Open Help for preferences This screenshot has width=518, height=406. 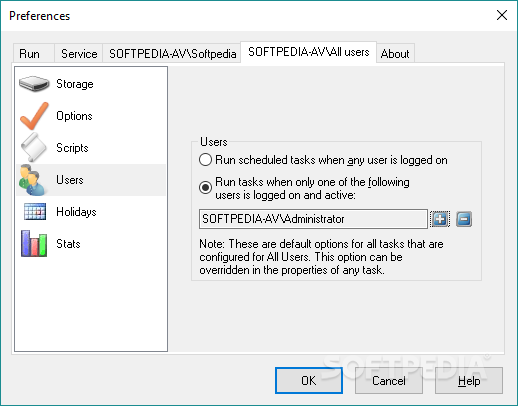click(x=469, y=380)
